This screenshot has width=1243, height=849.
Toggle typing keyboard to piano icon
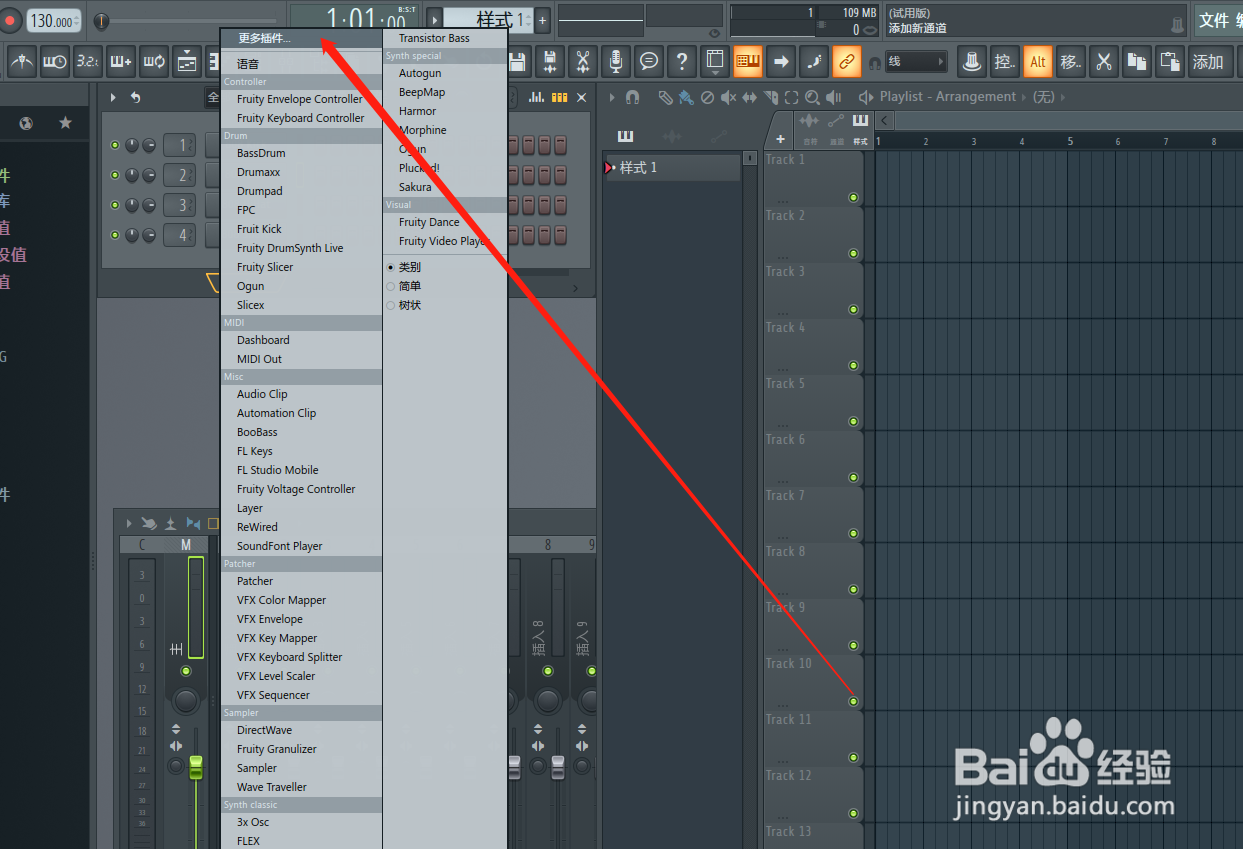point(748,62)
